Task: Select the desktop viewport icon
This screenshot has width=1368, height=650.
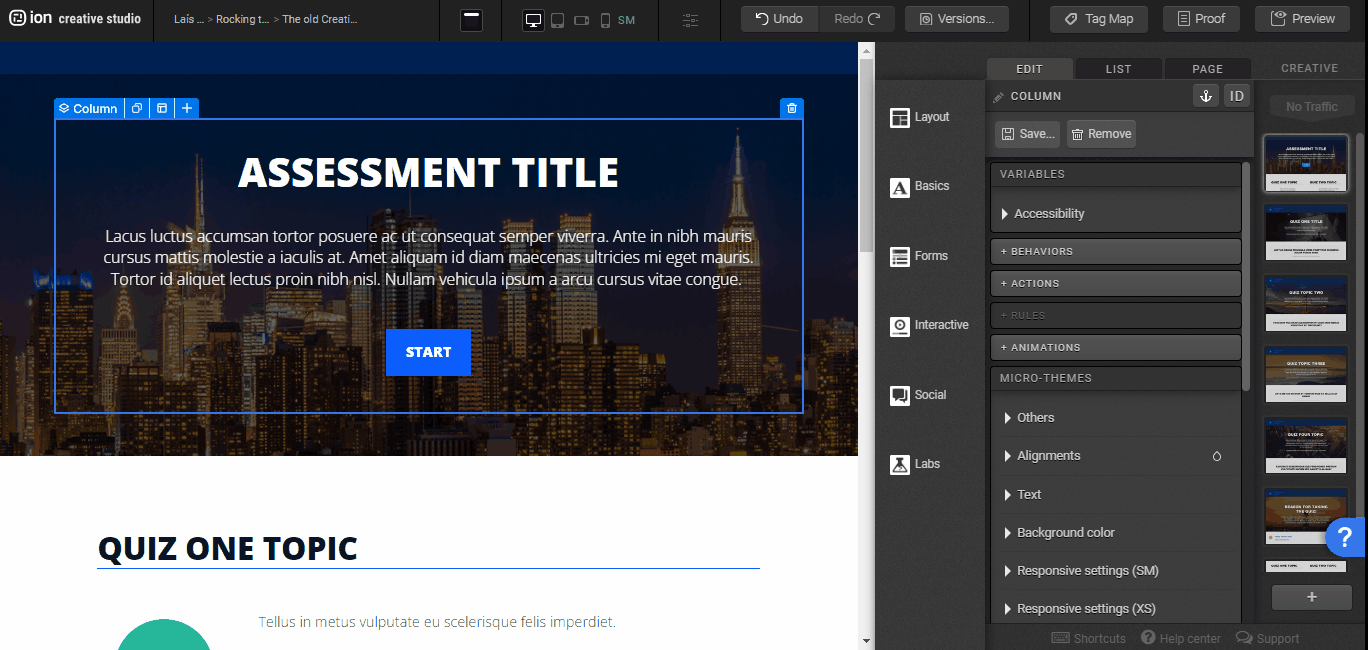Action: 533,20
